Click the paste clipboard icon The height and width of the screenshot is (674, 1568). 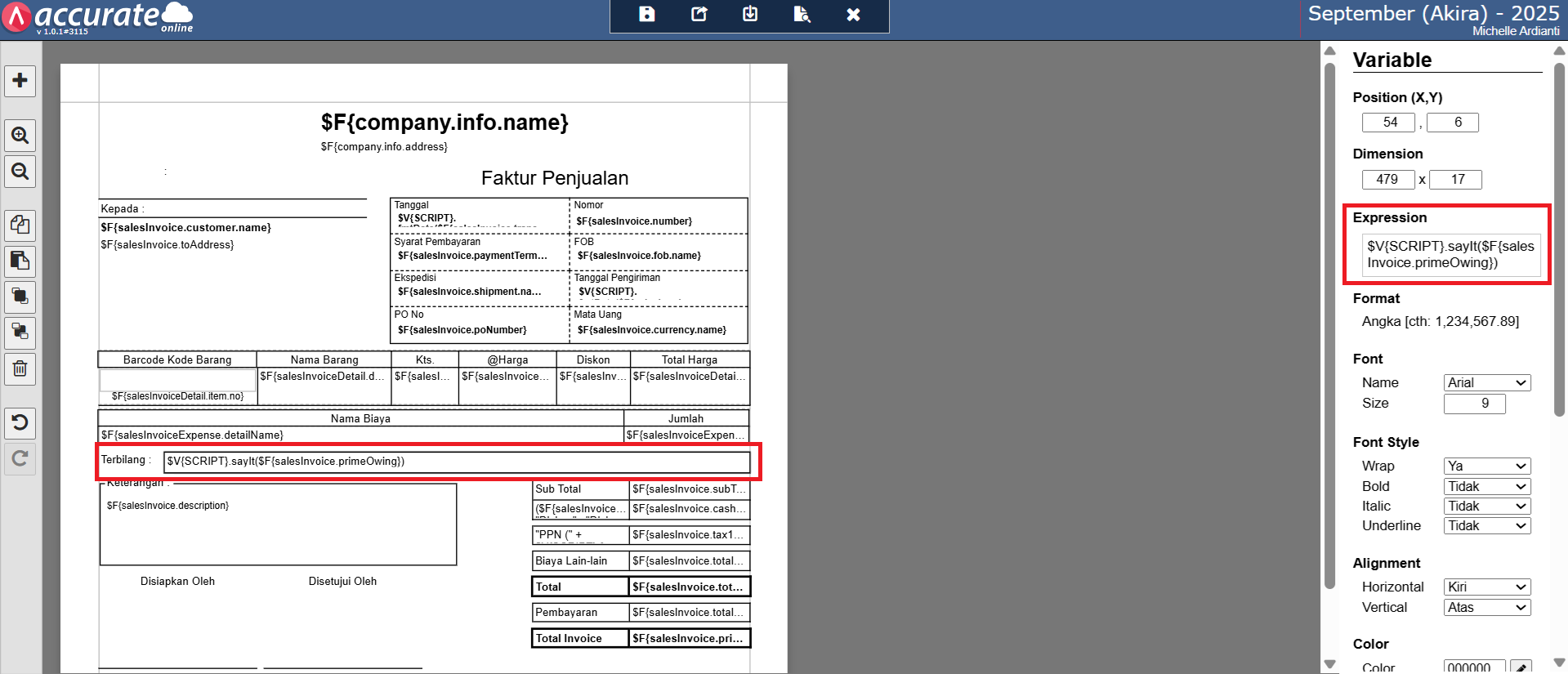click(x=20, y=261)
